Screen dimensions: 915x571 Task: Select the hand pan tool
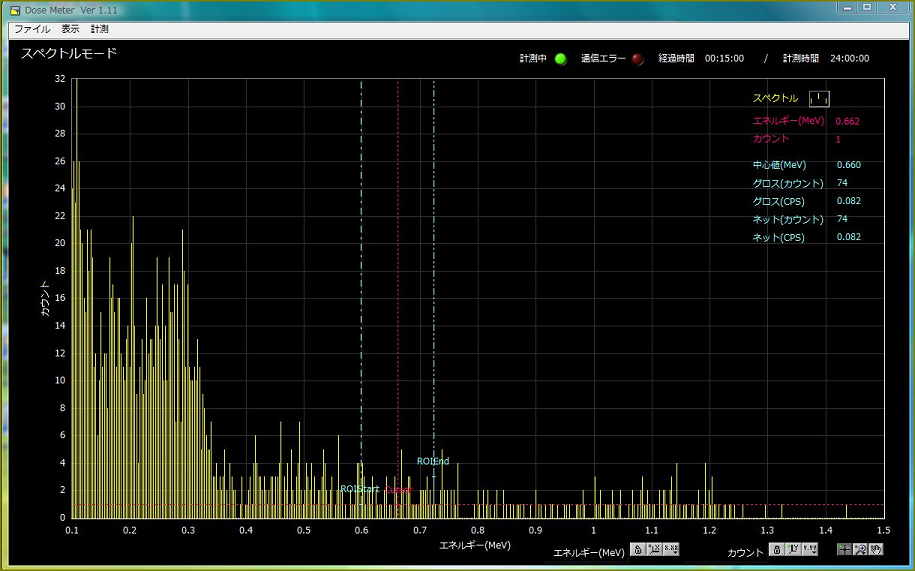coord(876,549)
